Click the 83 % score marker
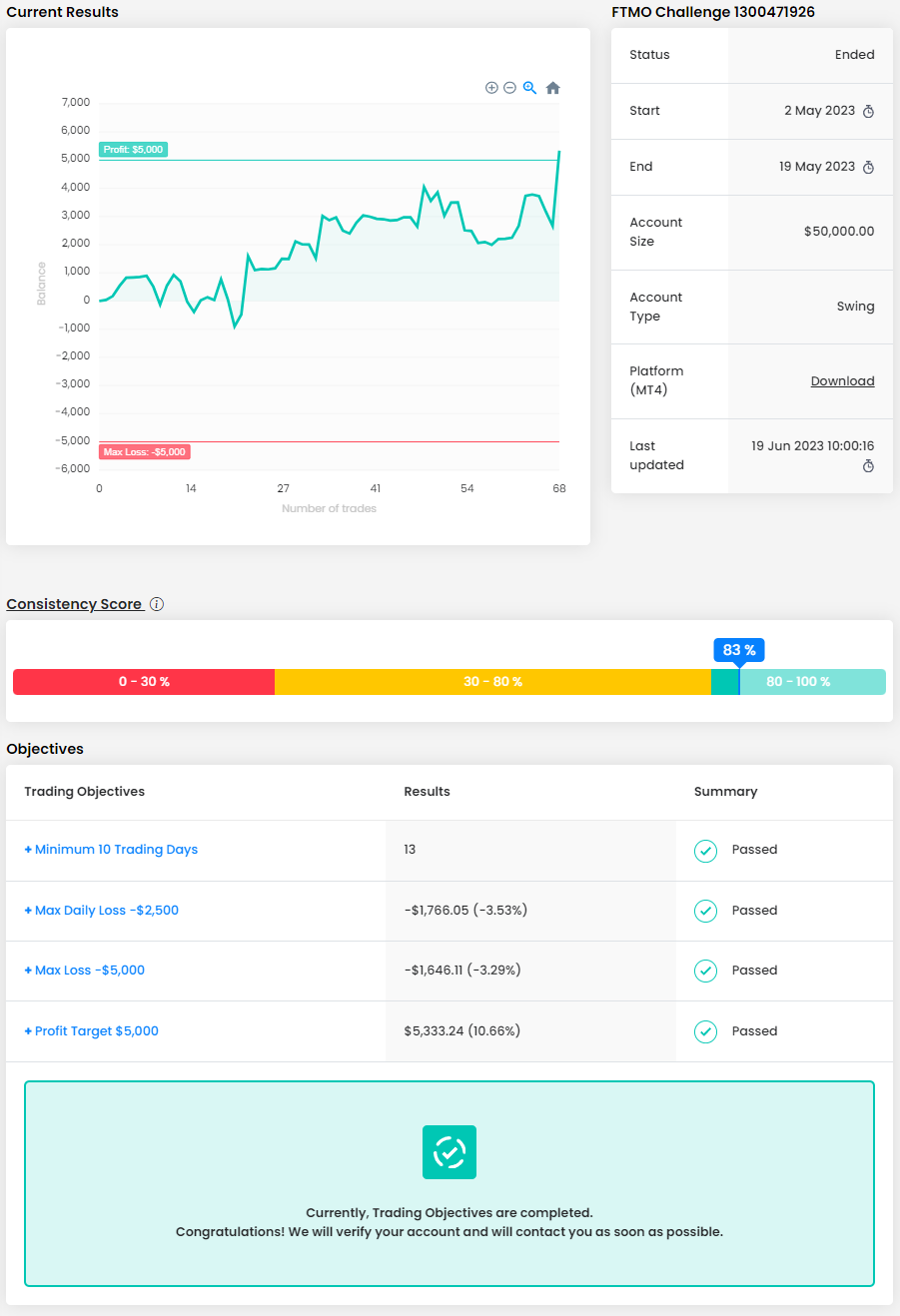 (x=739, y=650)
